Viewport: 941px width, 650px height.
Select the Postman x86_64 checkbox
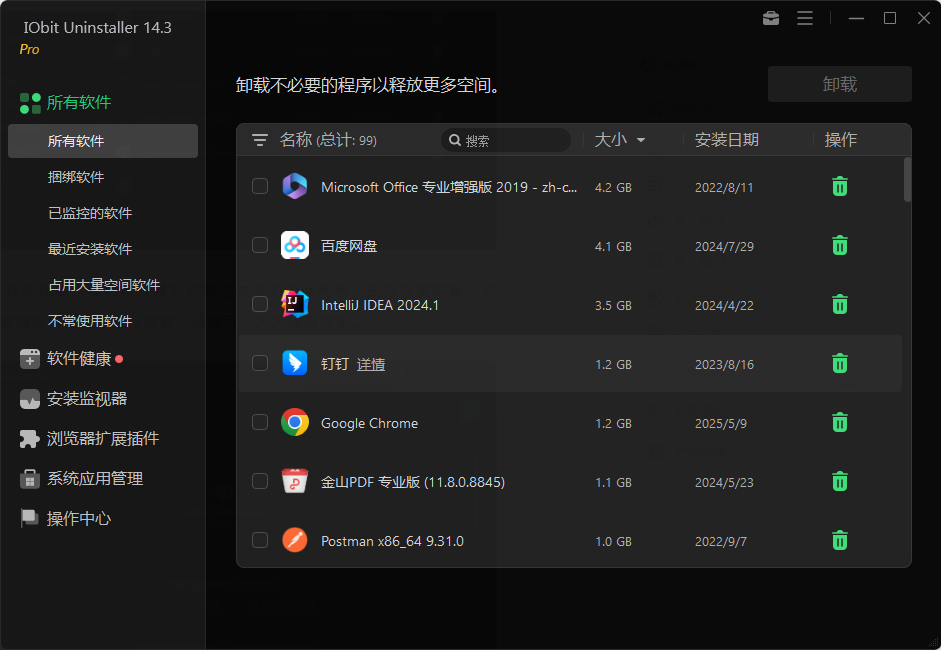click(x=260, y=540)
